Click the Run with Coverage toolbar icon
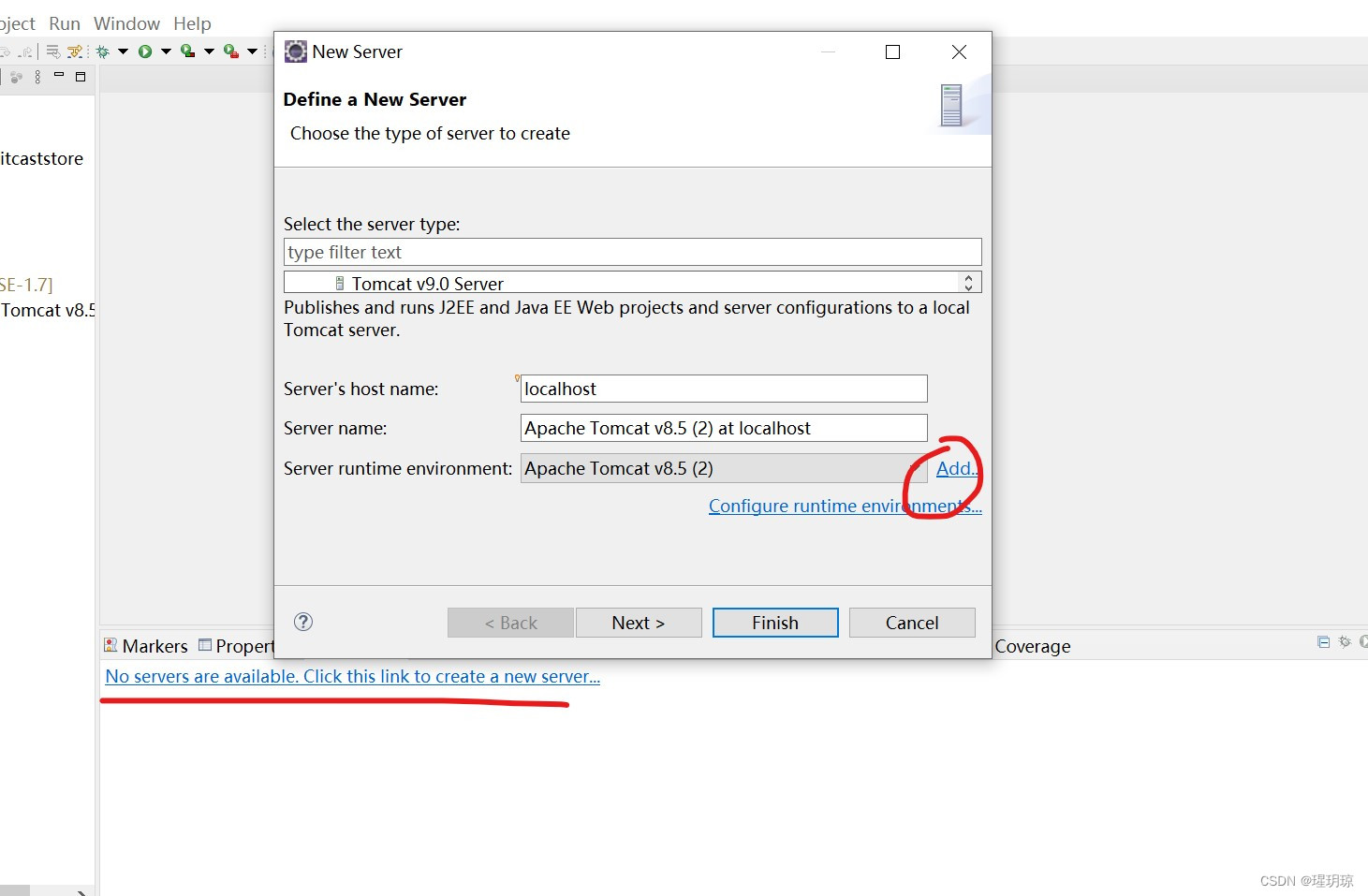The image size is (1368, 896). point(187,51)
